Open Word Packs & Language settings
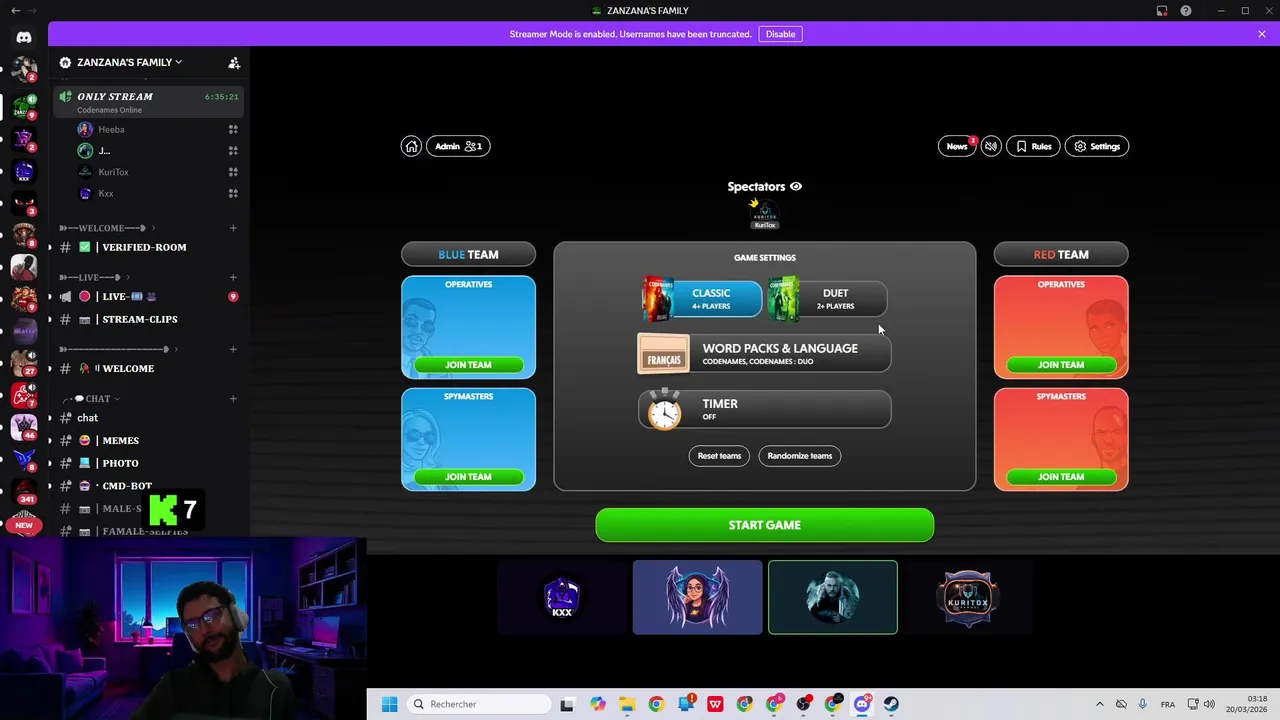Image resolution: width=1280 pixels, height=720 pixels. tap(764, 354)
